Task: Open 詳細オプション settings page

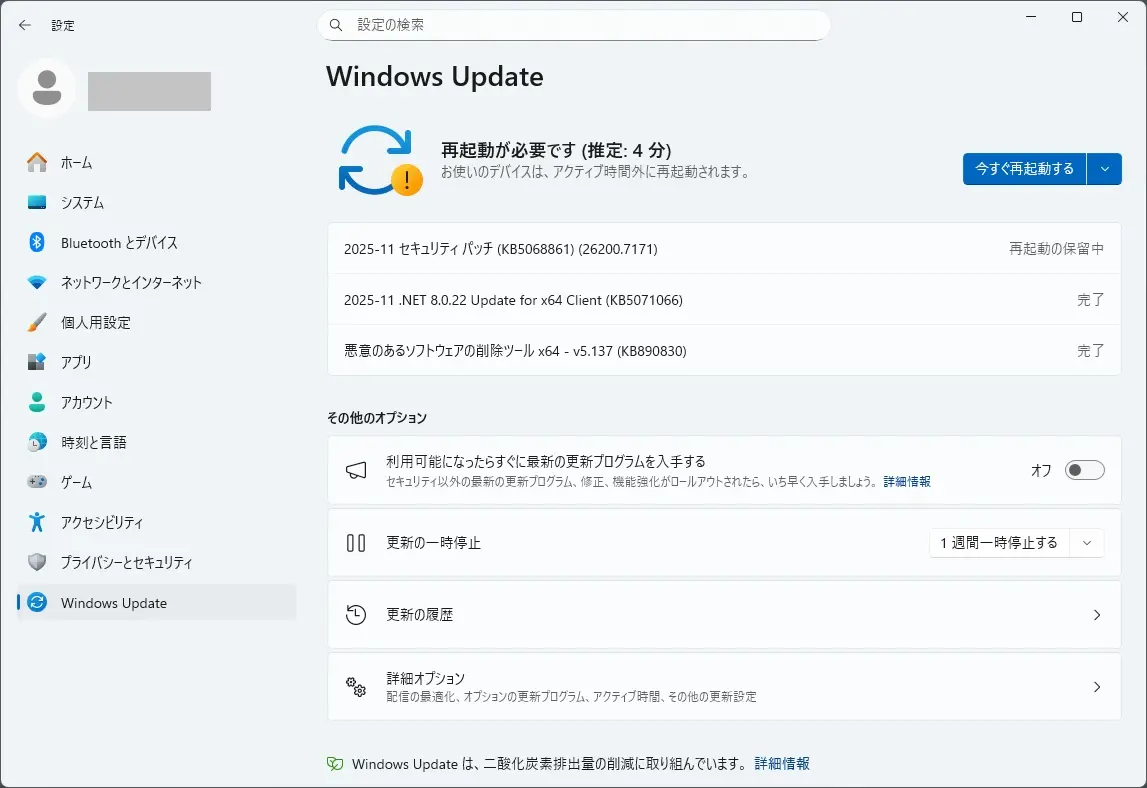Action: tap(723, 687)
